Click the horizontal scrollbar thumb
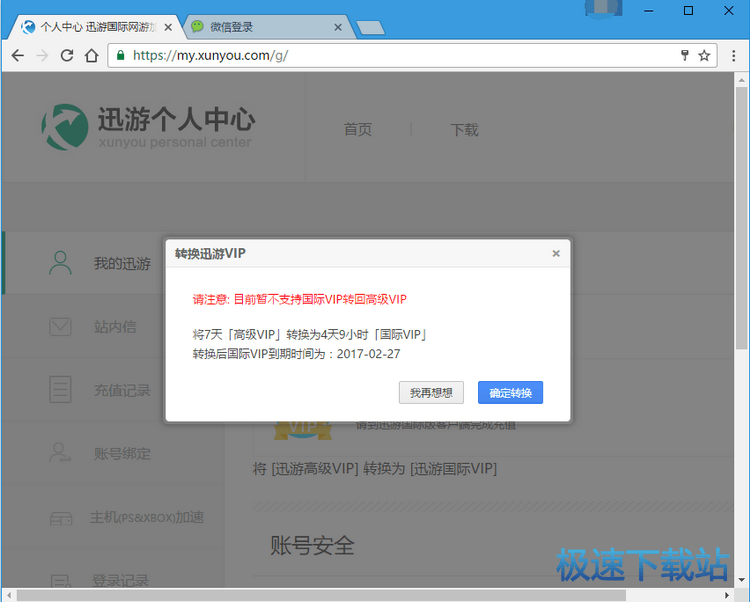The image size is (750, 602). coord(321,595)
